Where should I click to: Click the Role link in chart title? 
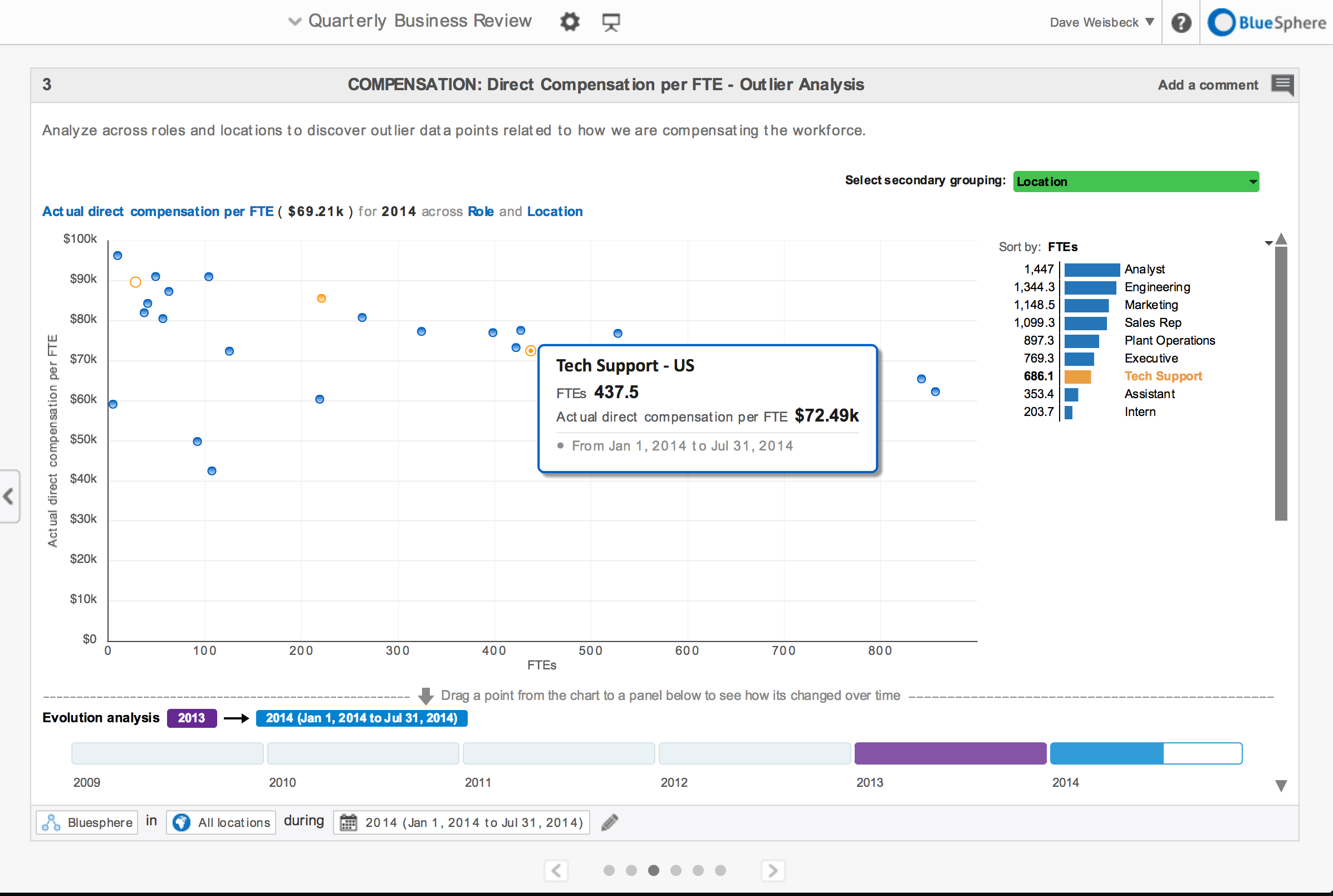click(x=481, y=212)
